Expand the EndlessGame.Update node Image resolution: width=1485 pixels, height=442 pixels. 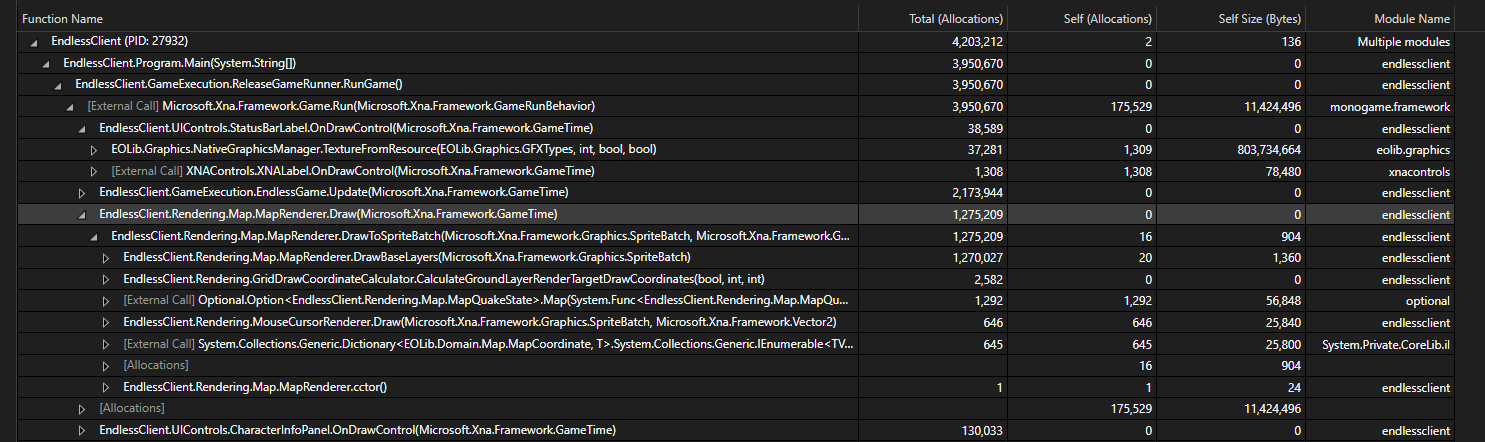pos(82,192)
